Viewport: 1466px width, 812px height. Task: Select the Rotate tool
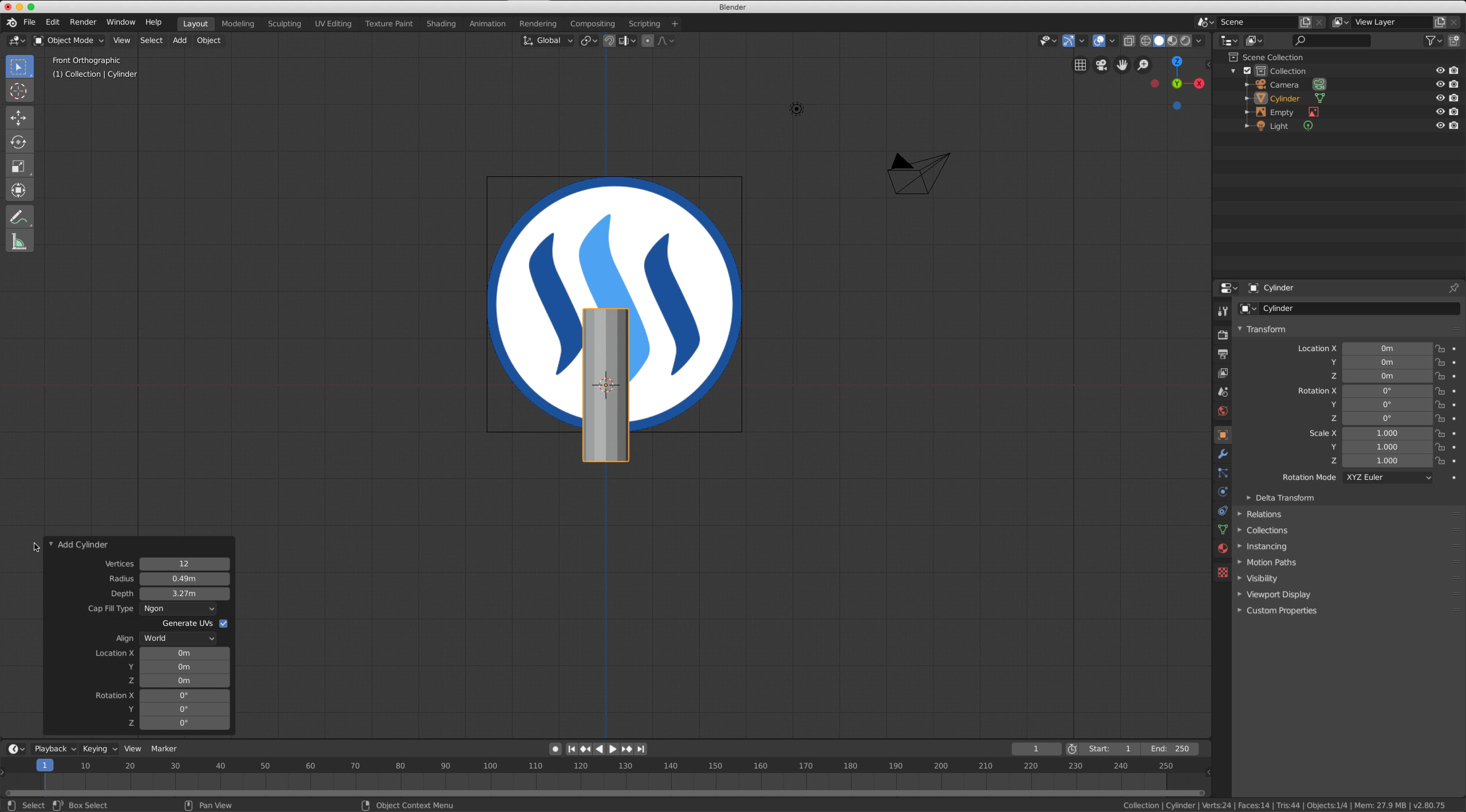coord(18,142)
